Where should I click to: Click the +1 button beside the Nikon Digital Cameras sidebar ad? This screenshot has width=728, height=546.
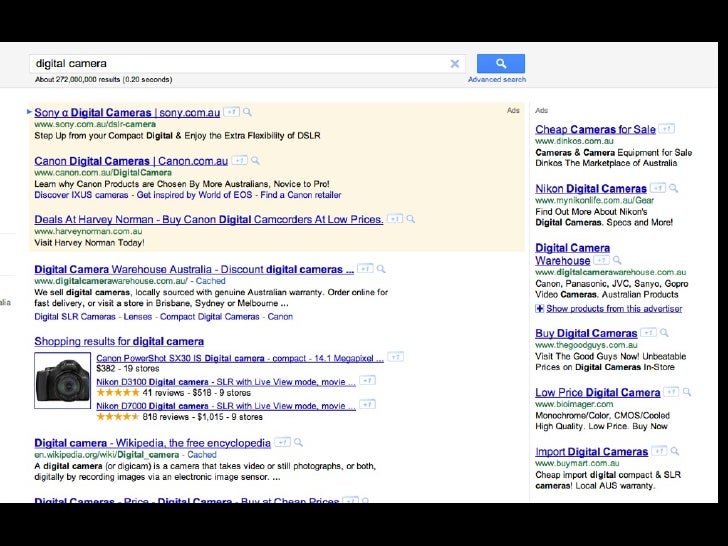pyautogui.click(x=658, y=188)
